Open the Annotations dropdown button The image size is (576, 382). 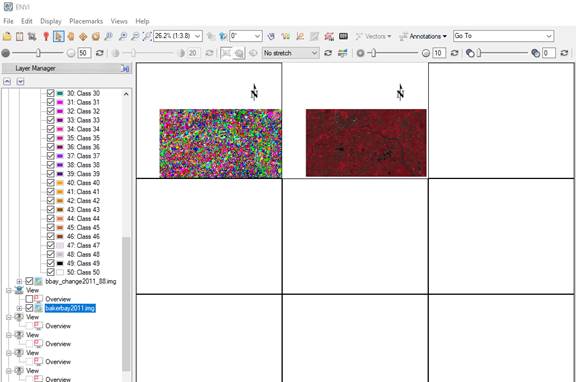pyautogui.click(x=423, y=36)
